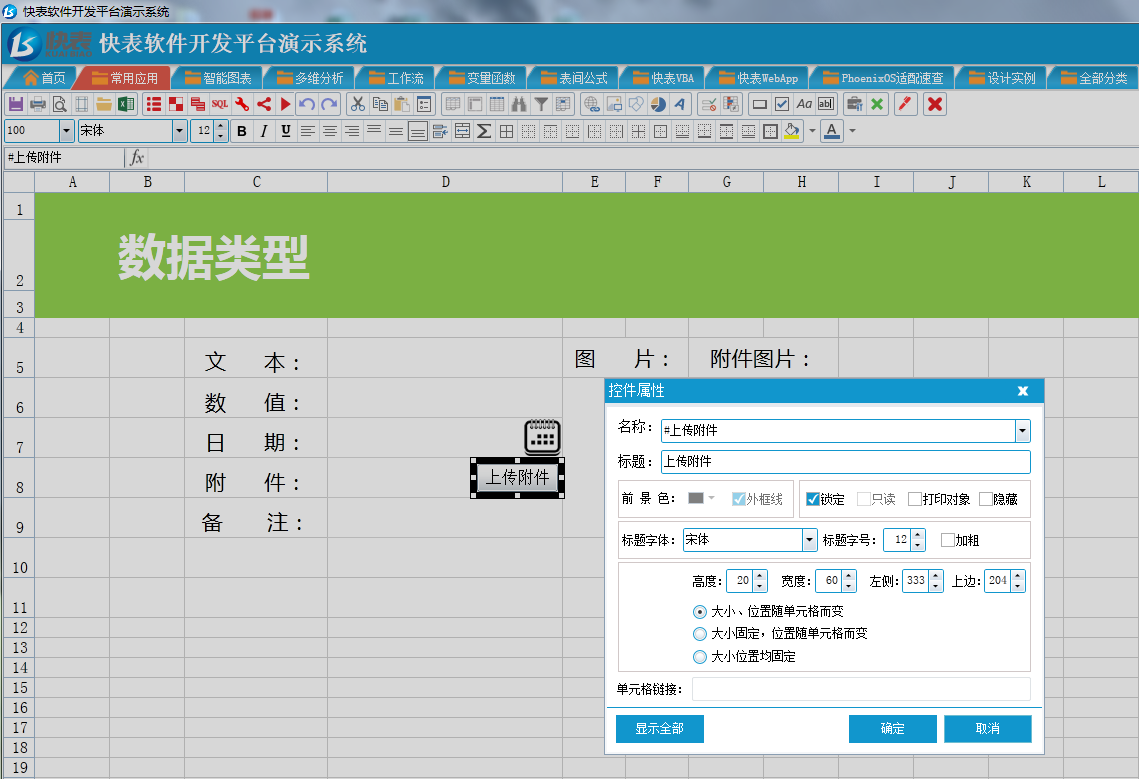The image size is (1139, 779).
Task: Open the 前景色 color dropdown arrow
Action: click(x=712, y=499)
